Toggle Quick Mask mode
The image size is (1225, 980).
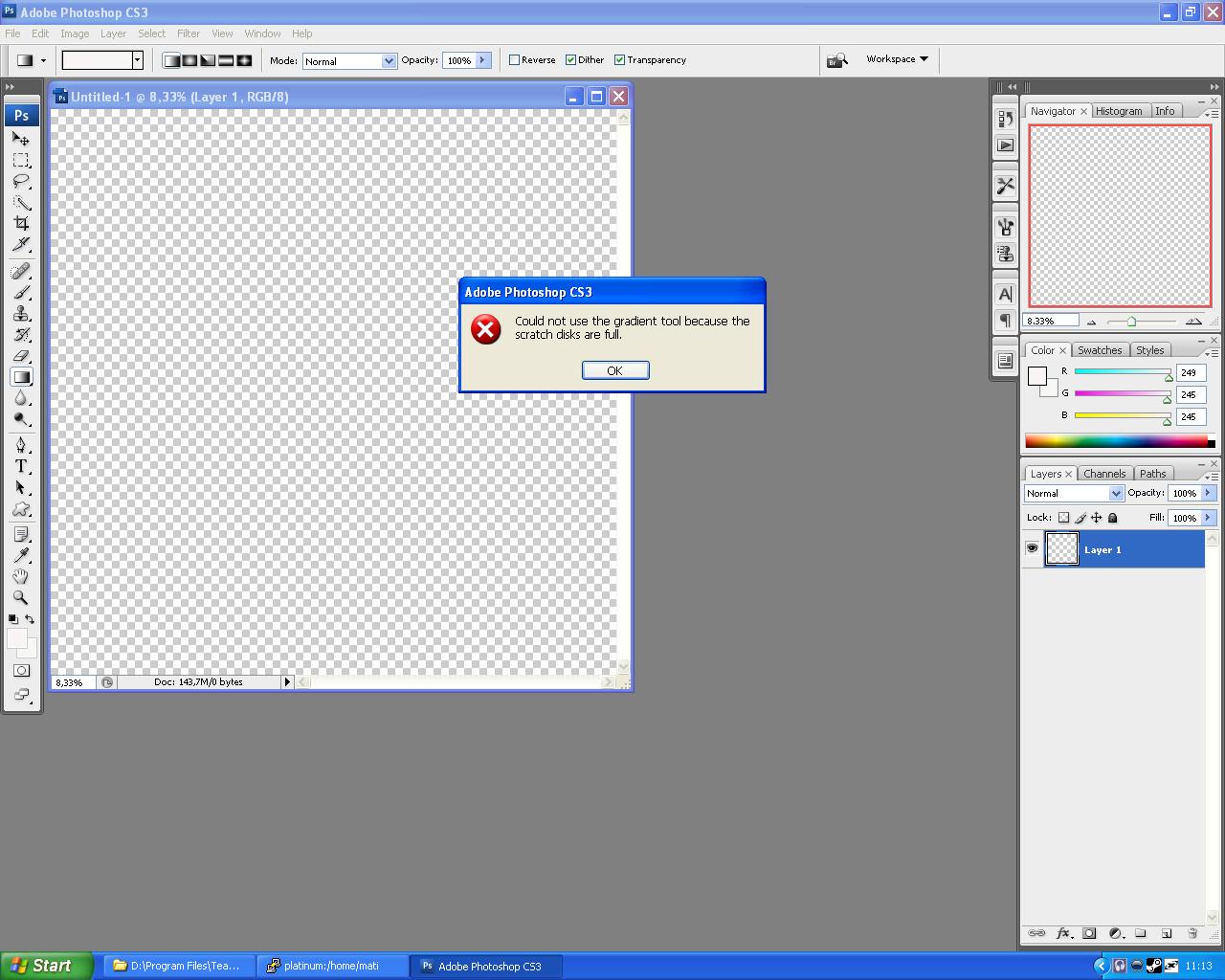point(21,671)
